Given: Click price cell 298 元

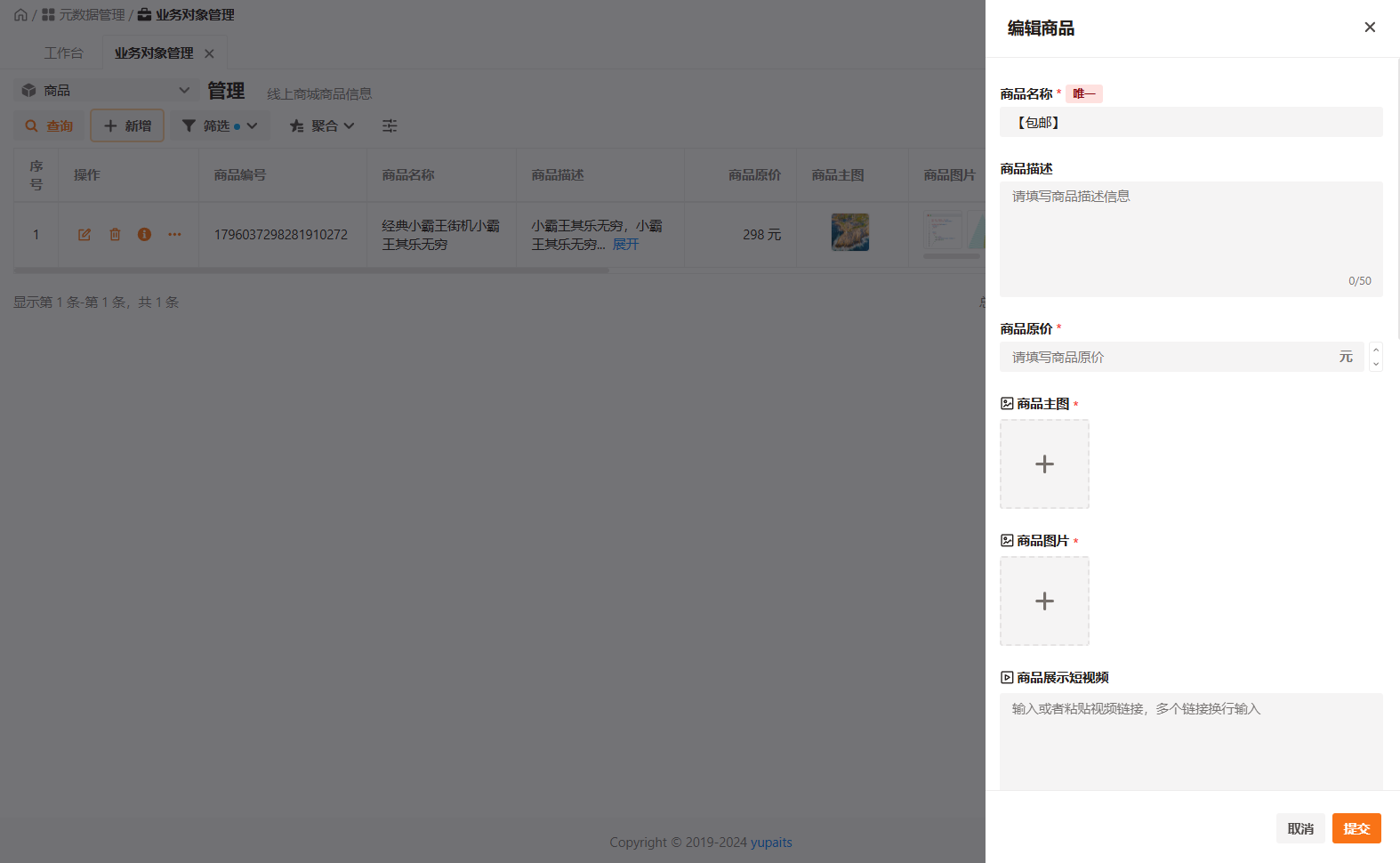Looking at the screenshot, I should [x=761, y=235].
